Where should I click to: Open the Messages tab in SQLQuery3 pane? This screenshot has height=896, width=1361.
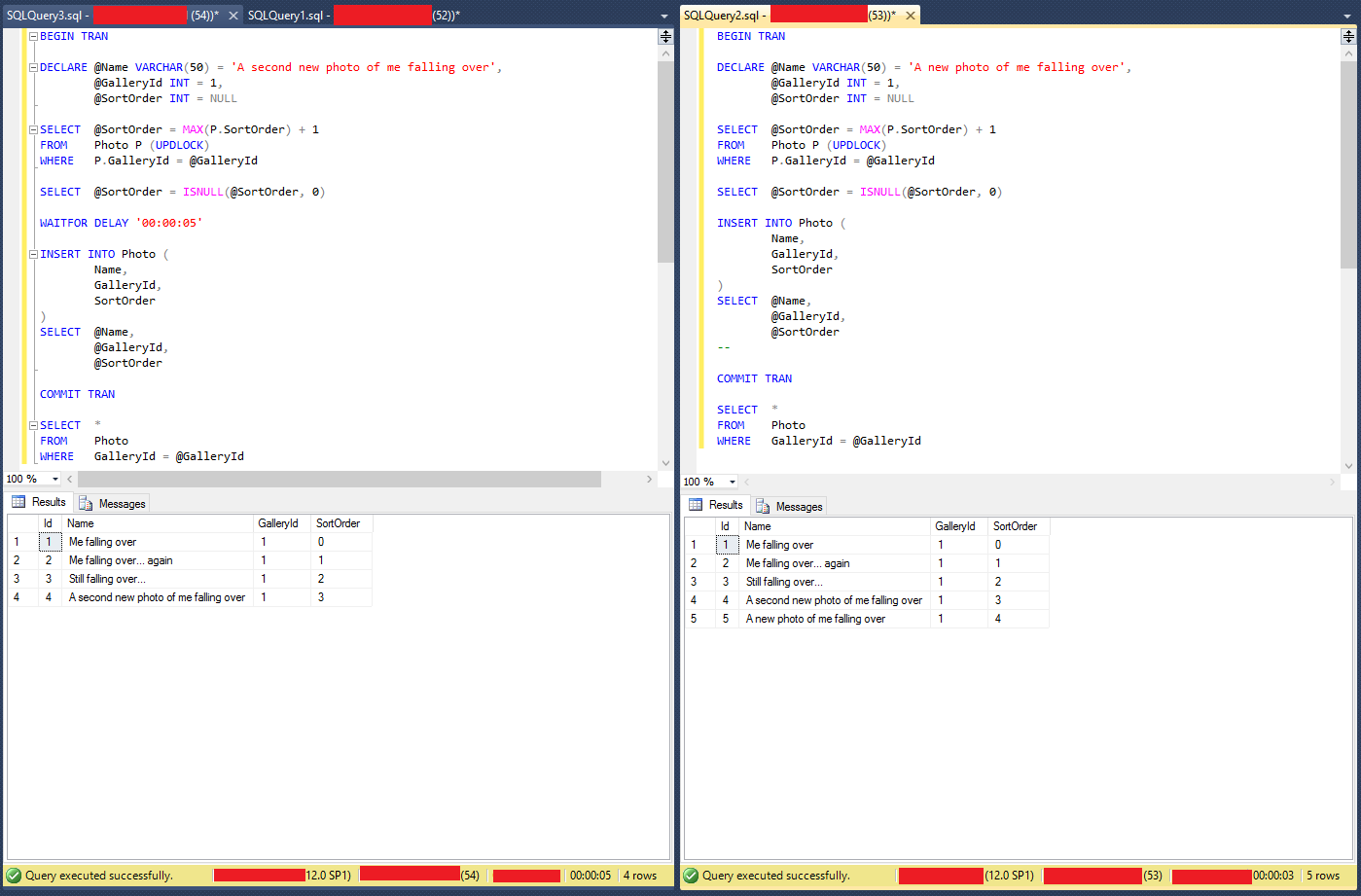point(112,503)
